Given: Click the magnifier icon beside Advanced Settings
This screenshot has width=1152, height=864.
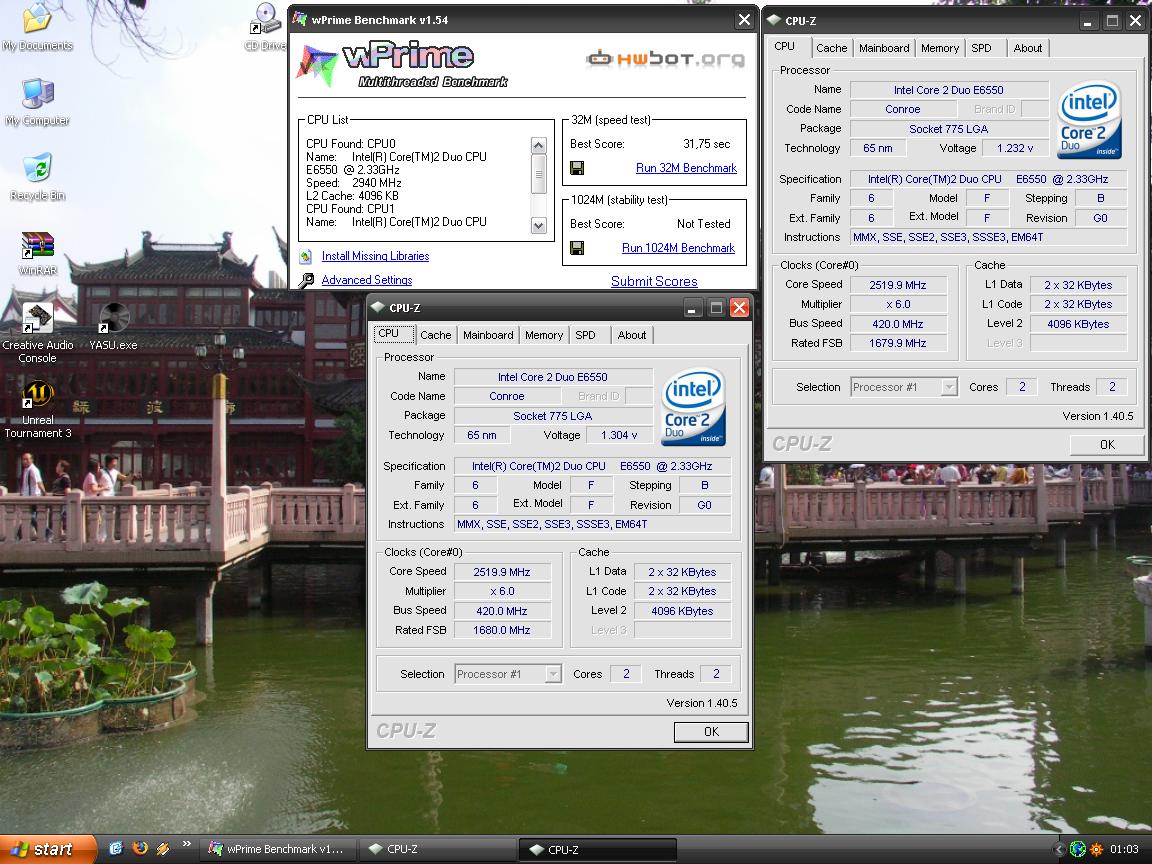Looking at the screenshot, I should tap(306, 280).
